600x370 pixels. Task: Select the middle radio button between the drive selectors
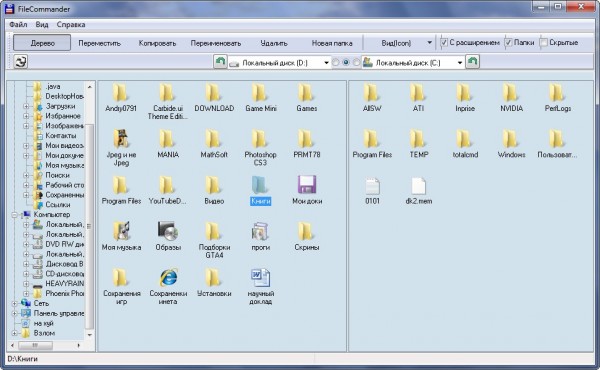coord(346,62)
